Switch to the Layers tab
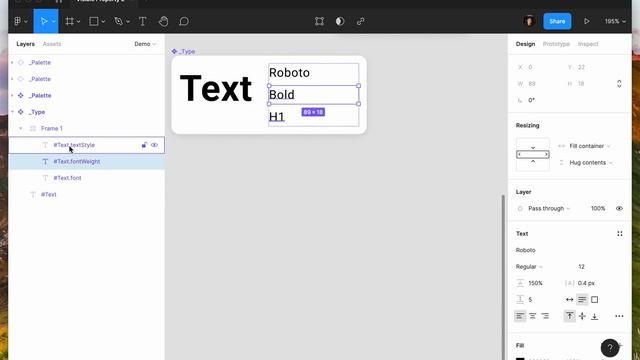 click(25, 44)
